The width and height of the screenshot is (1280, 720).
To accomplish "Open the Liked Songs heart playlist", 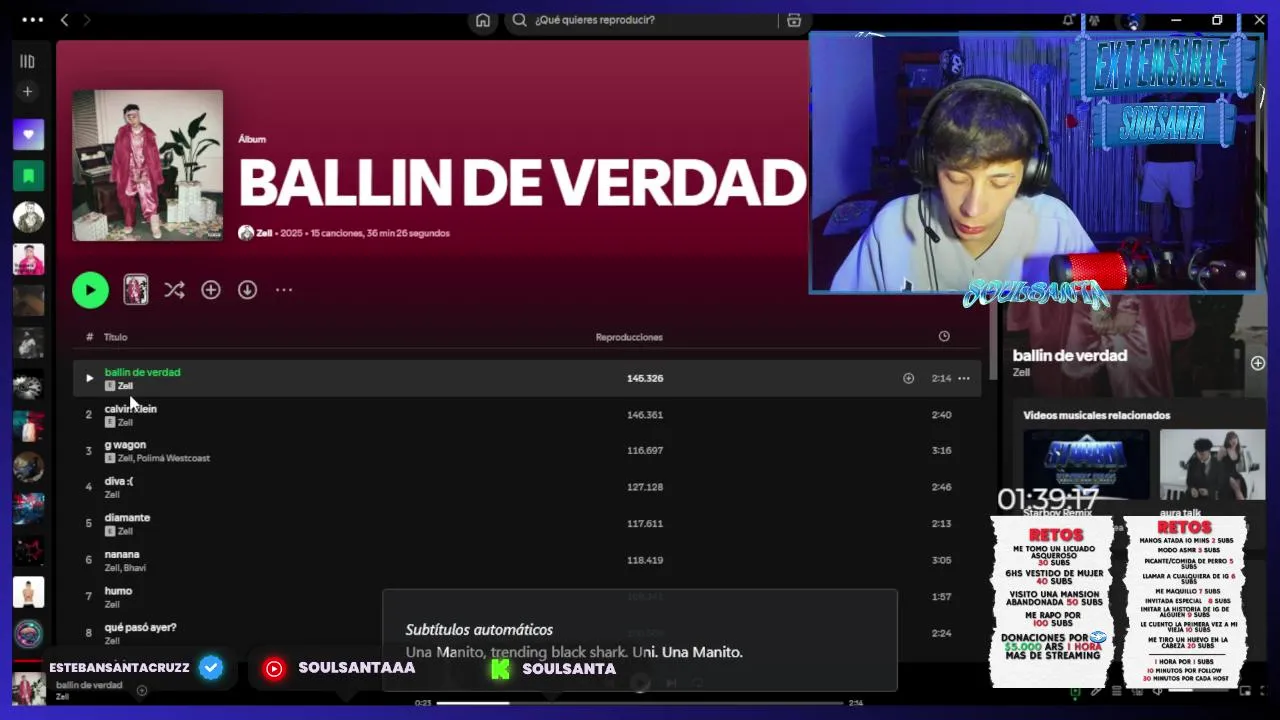I will (28, 134).
